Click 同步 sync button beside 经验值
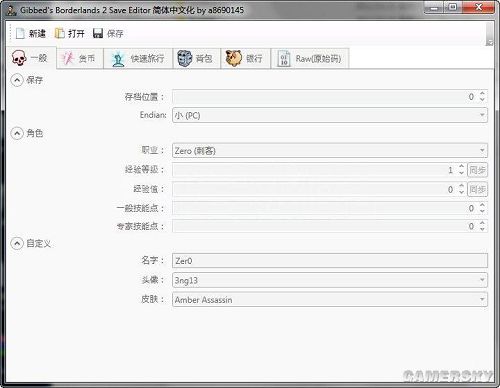Viewport: 500px width, 388px height. (x=477, y=189)
